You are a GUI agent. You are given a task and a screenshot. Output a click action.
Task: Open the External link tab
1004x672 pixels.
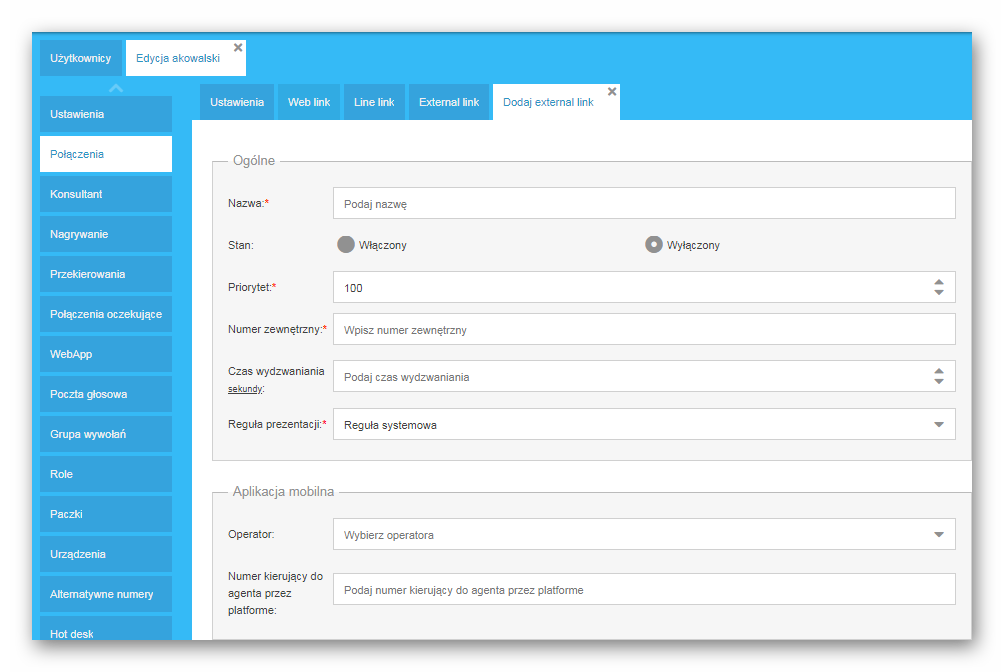coord(449,102)
